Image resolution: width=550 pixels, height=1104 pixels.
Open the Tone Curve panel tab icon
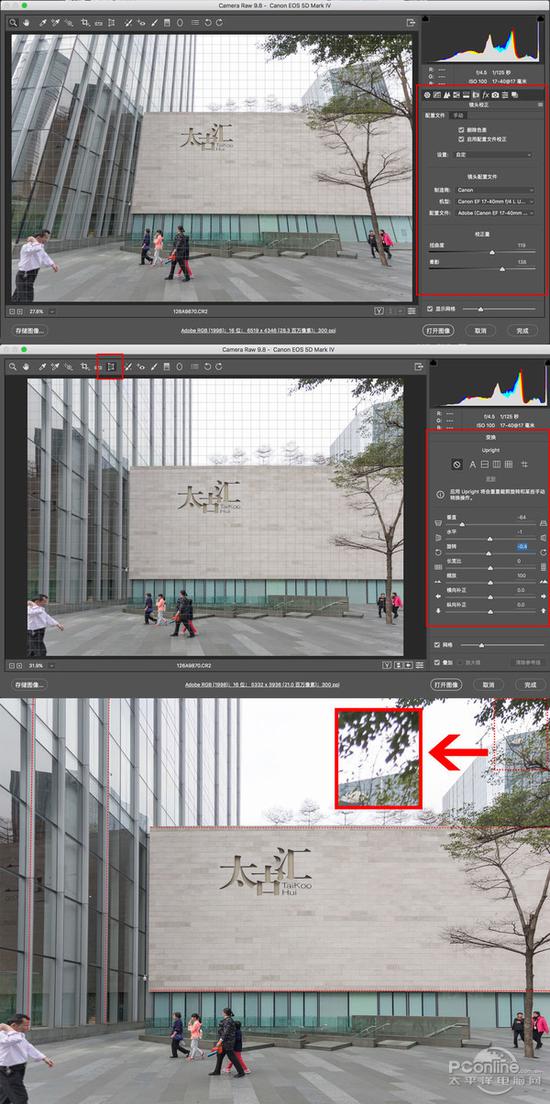coord(437,95)
